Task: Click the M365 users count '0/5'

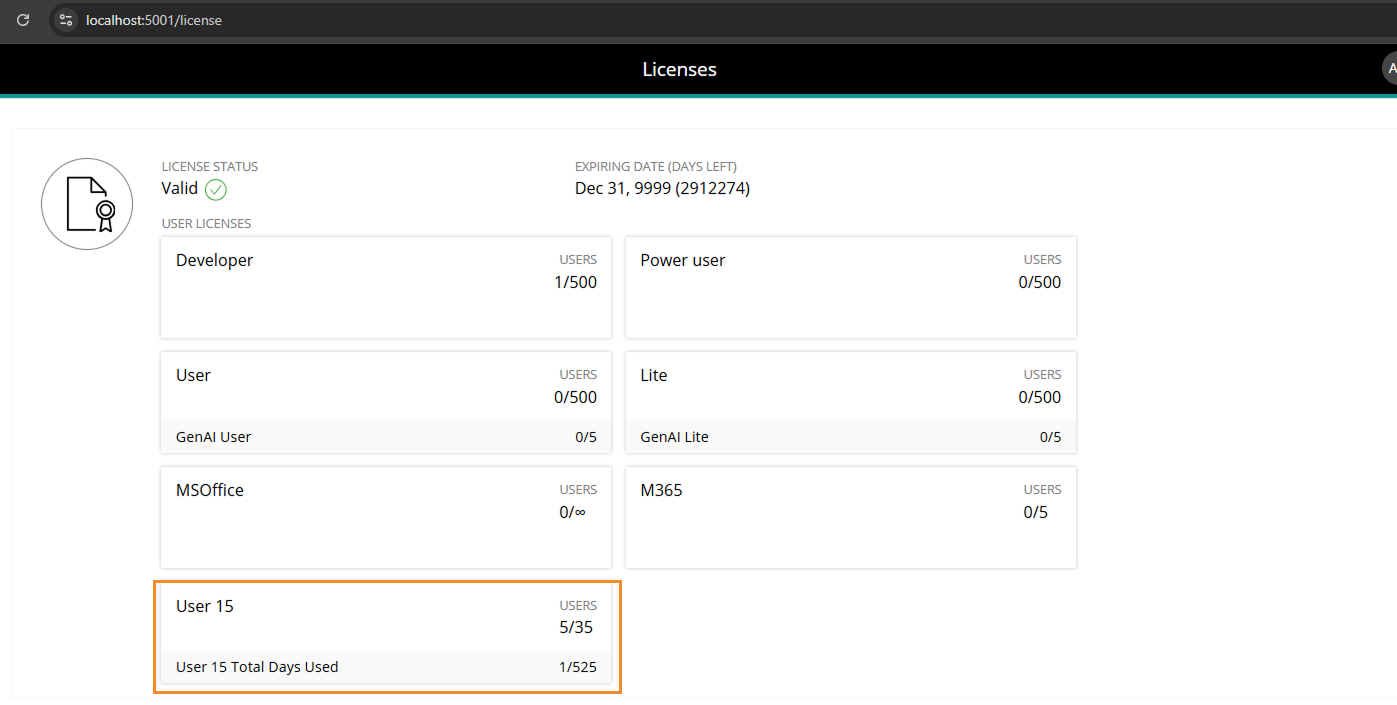Action: (x=1035, y=512)
